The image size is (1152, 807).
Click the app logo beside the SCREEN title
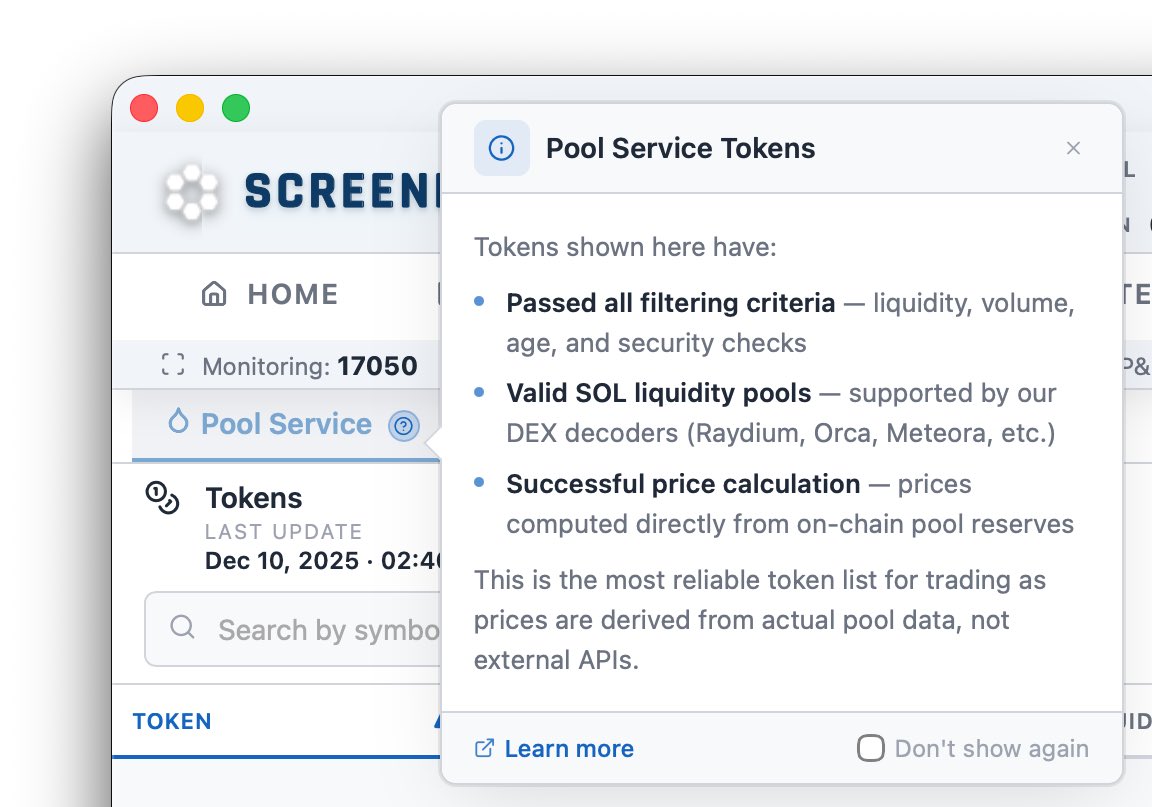click(x=191, y=192)
